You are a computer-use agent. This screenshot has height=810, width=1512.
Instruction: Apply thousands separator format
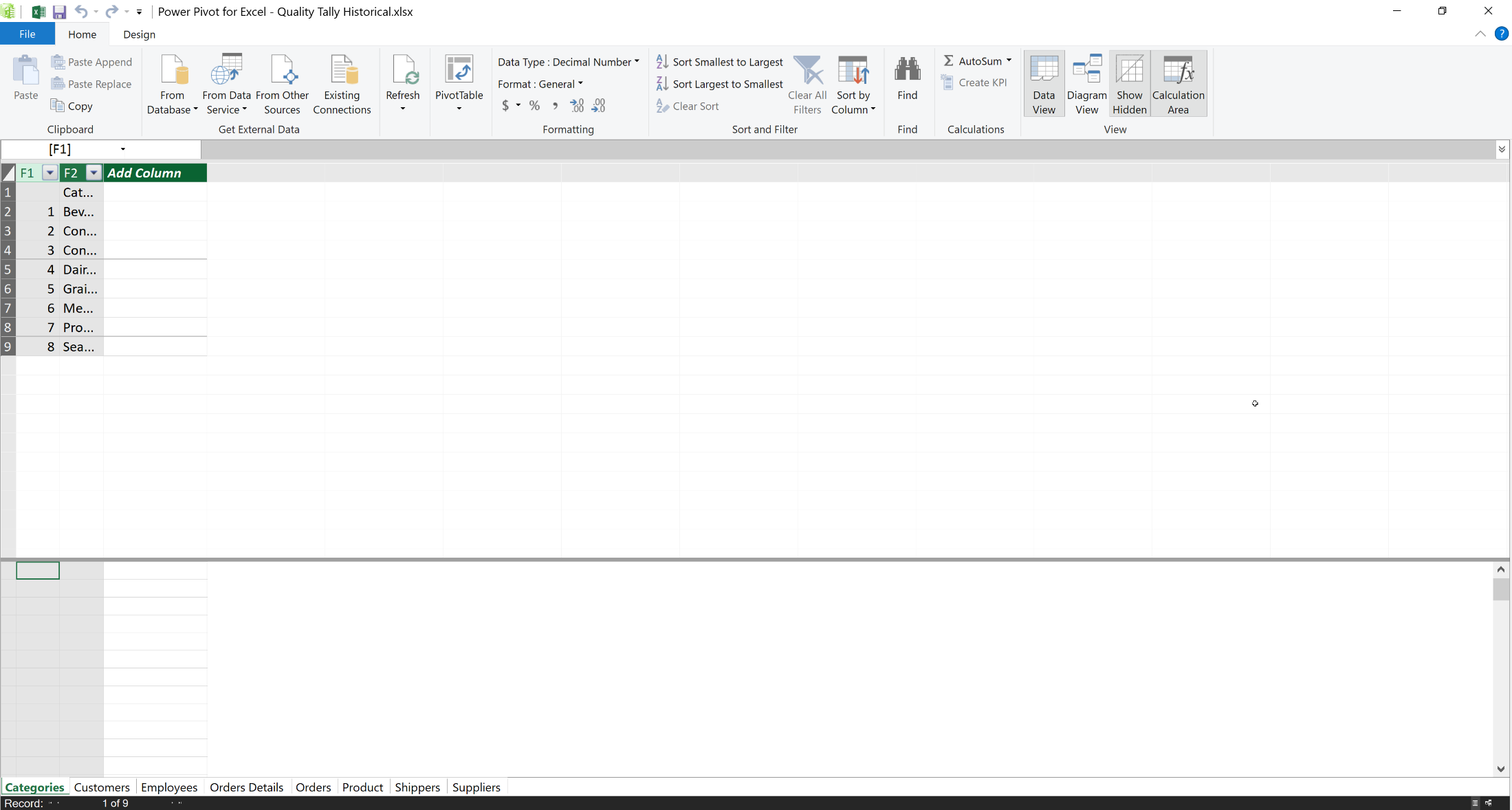(555, 105)
